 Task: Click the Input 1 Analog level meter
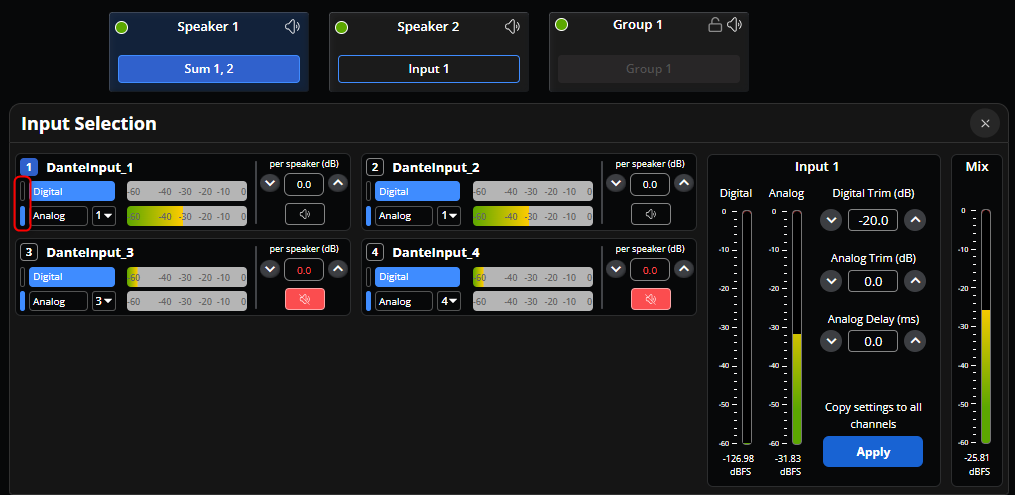[797, 327]
